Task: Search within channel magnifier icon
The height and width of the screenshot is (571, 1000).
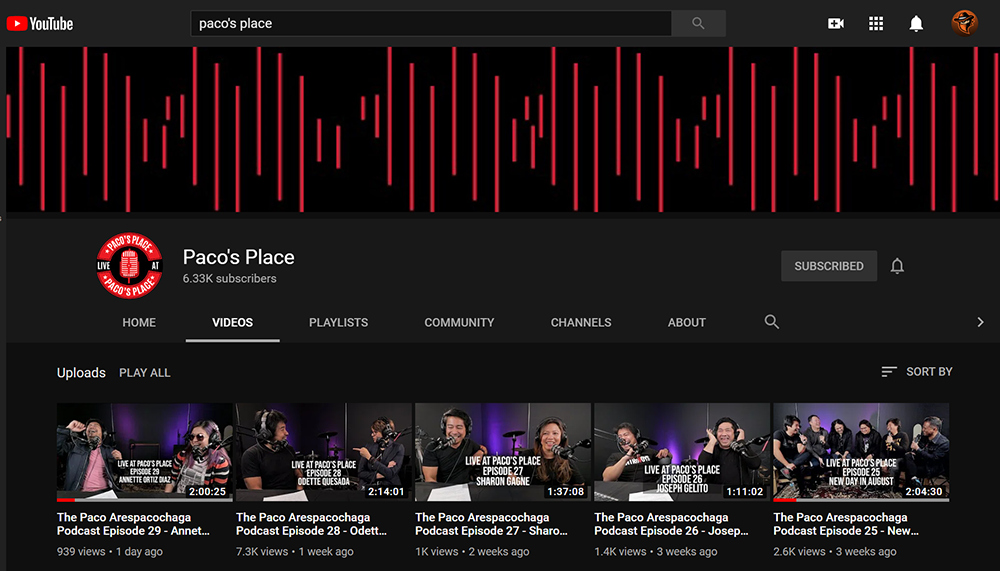Action: coord(772,322)
